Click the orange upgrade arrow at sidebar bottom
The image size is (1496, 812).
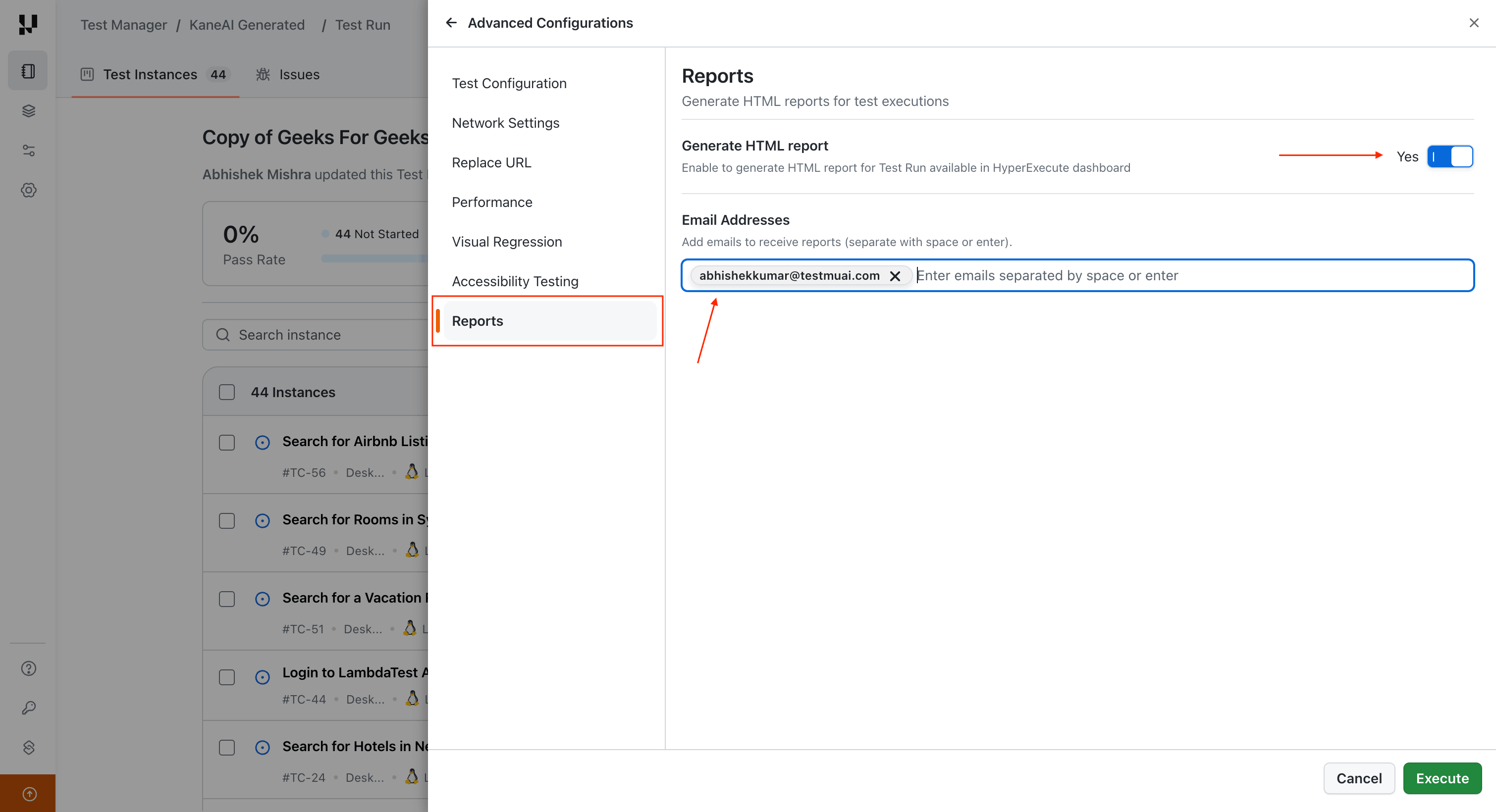tap(28, 793)
